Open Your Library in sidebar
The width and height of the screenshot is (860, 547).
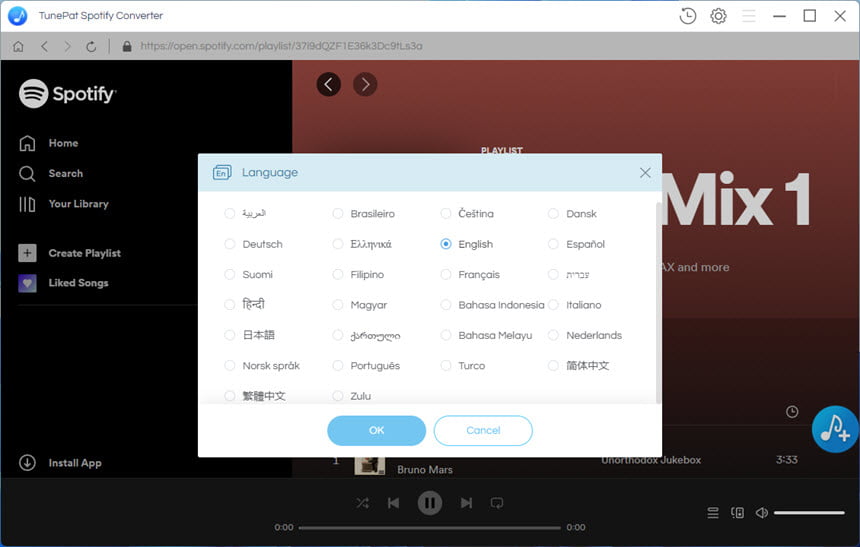point(64,204)
